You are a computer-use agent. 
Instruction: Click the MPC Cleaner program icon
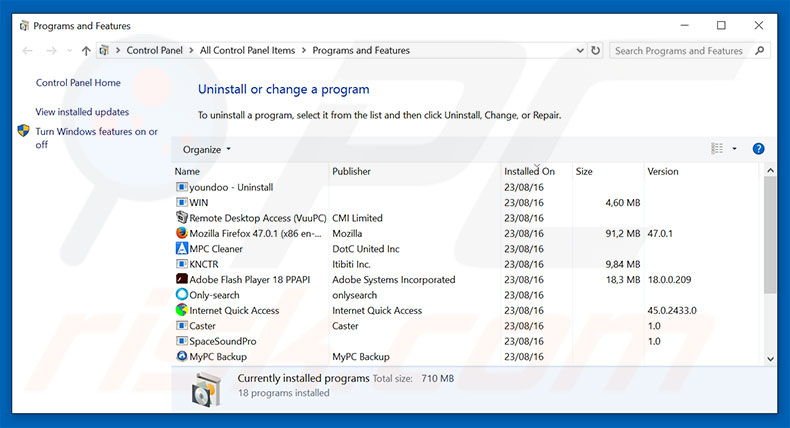coord(181,249)
